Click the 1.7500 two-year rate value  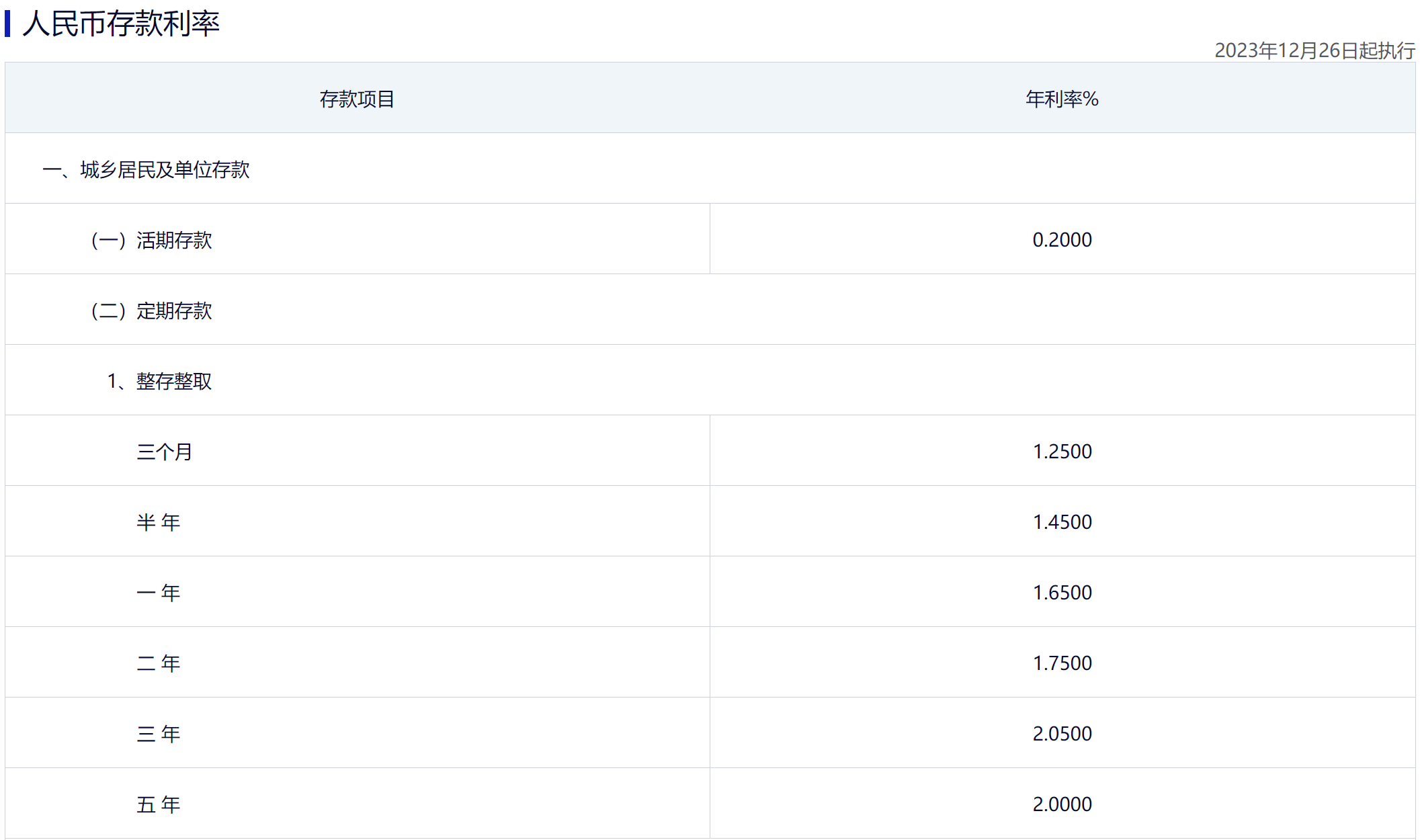1062,663
